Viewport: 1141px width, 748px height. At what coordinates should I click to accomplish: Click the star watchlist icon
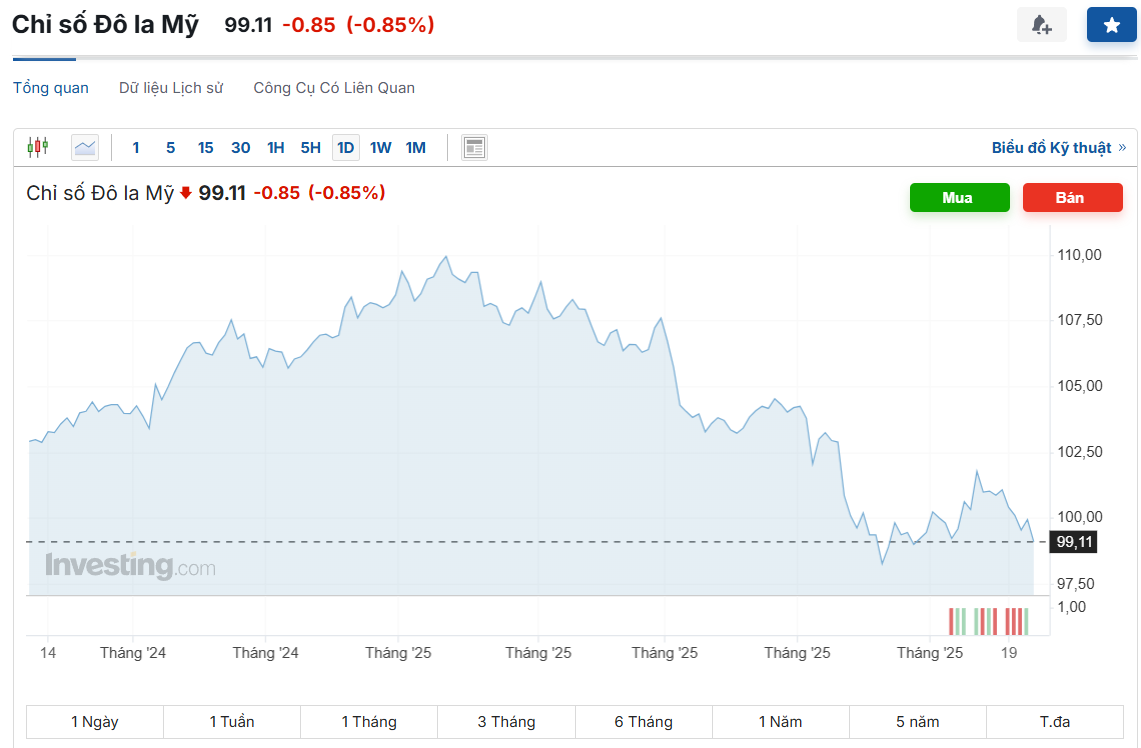click(x=1111, y=25)
